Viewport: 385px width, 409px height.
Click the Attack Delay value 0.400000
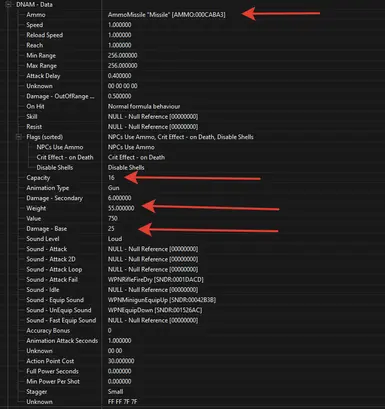[x=119, y=76]
